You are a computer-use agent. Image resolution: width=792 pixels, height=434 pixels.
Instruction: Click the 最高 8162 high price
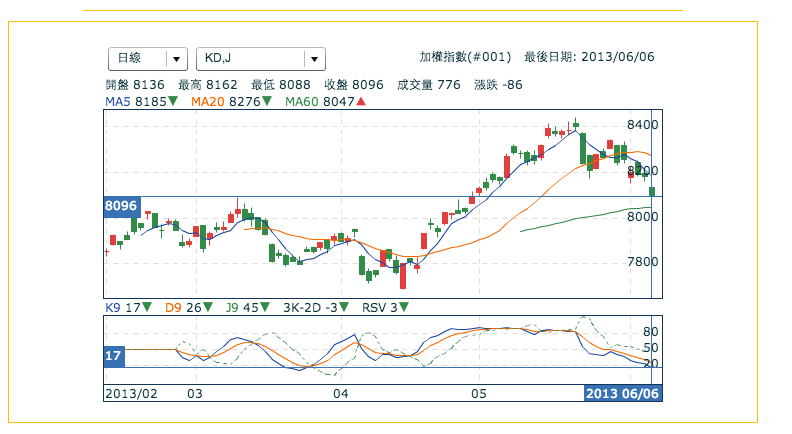tap(208, 85)
